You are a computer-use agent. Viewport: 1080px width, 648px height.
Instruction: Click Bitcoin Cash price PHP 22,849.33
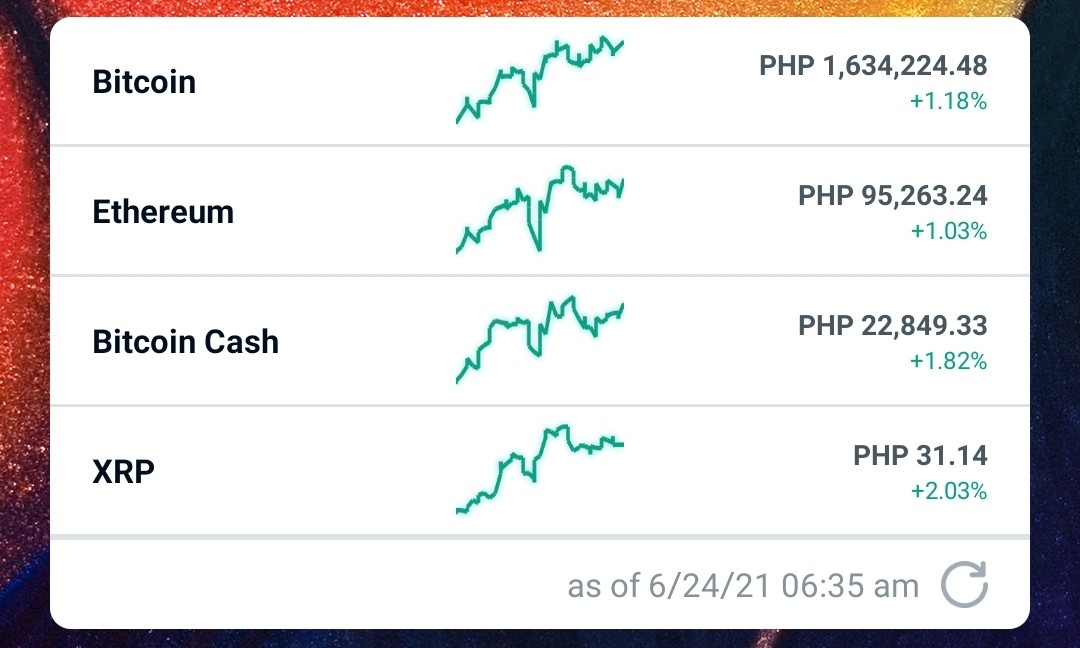pos(892,326)
